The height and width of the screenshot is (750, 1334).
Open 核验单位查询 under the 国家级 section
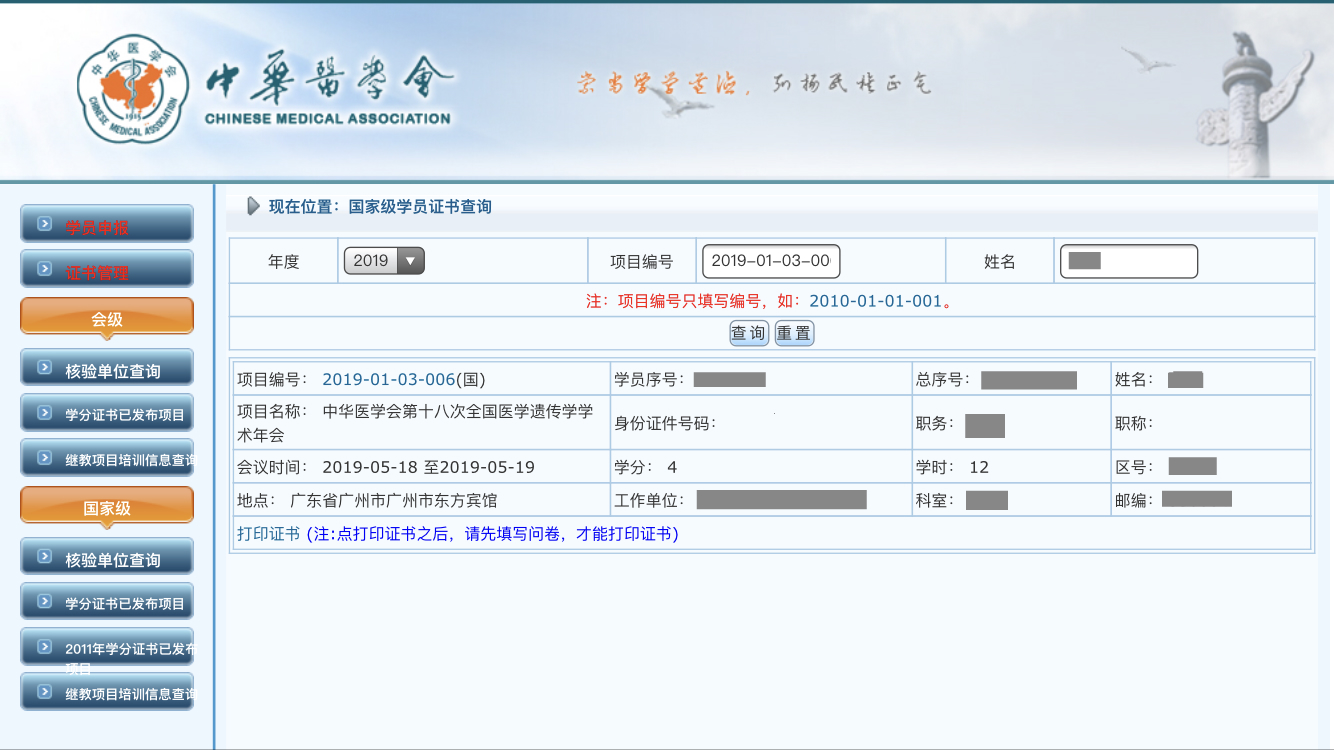click(113, 560)
